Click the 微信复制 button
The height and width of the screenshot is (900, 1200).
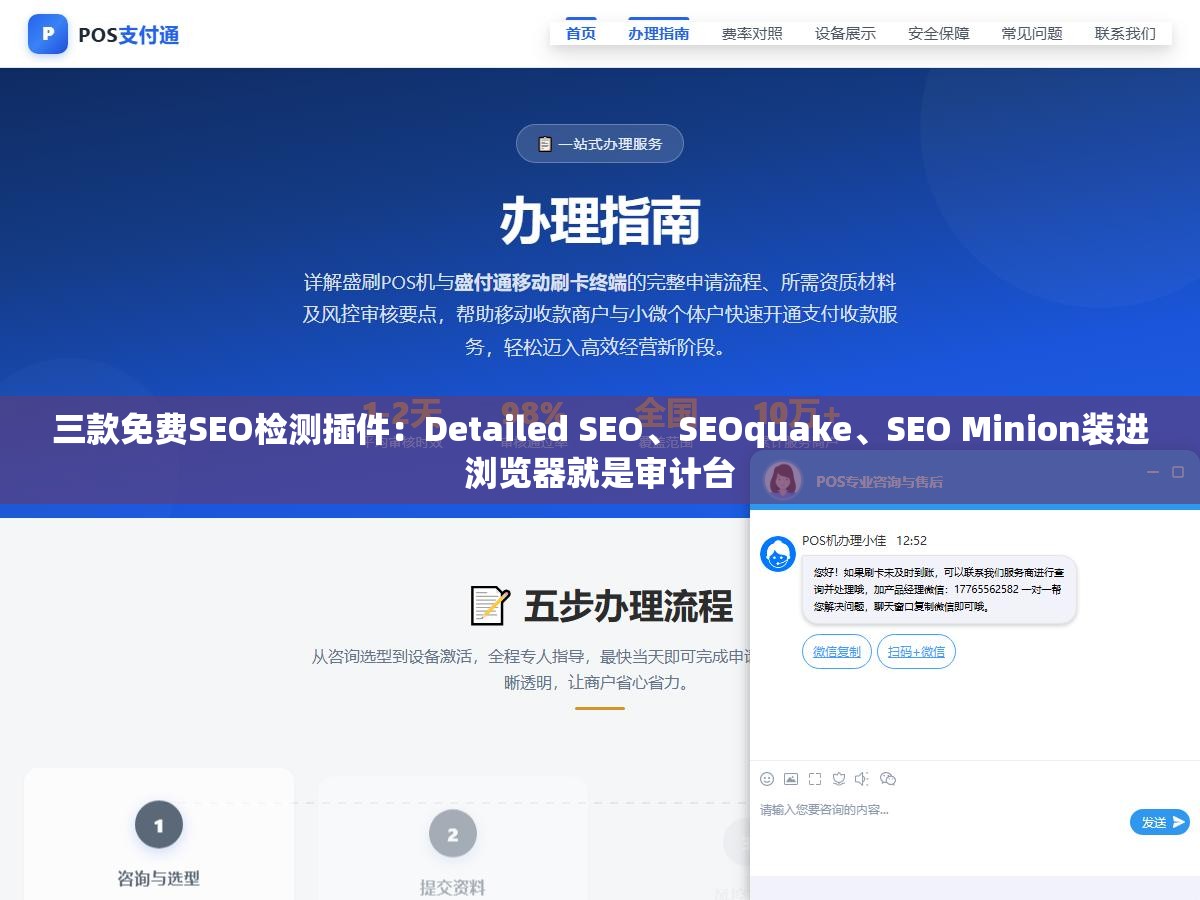coord(837,652)
